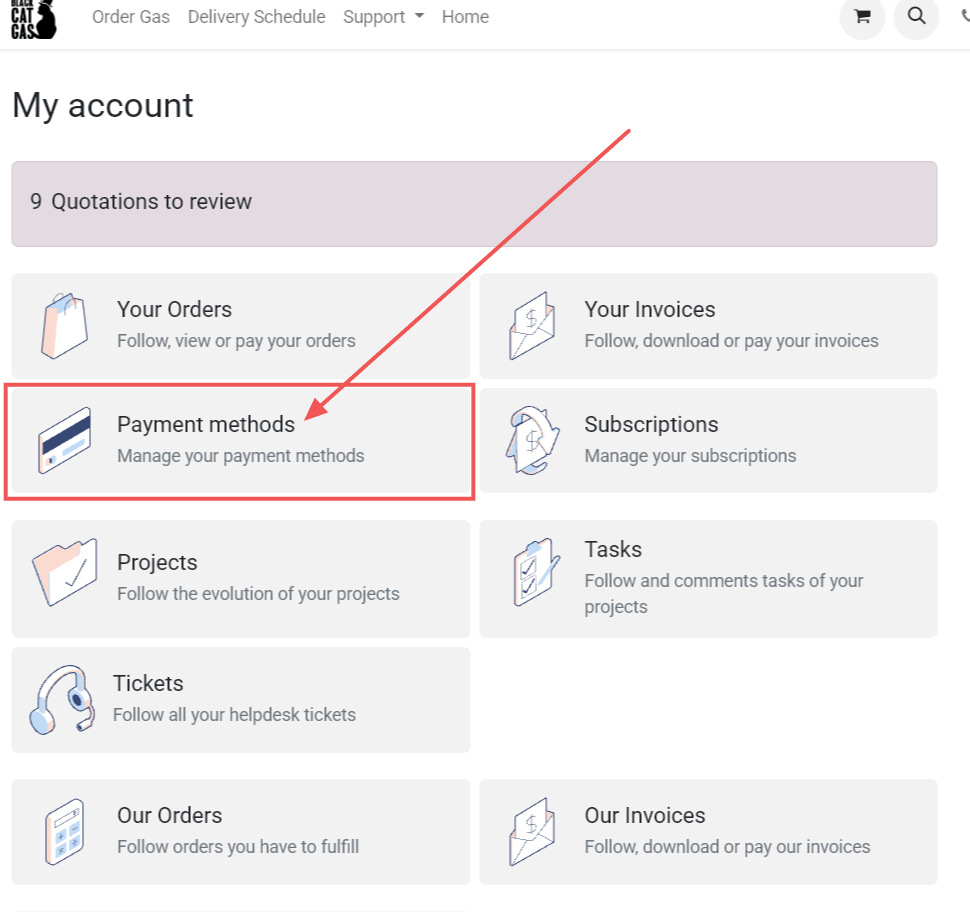Open the shopping cart icon
The height and width of the screenshot is (912, 970).
862,17
